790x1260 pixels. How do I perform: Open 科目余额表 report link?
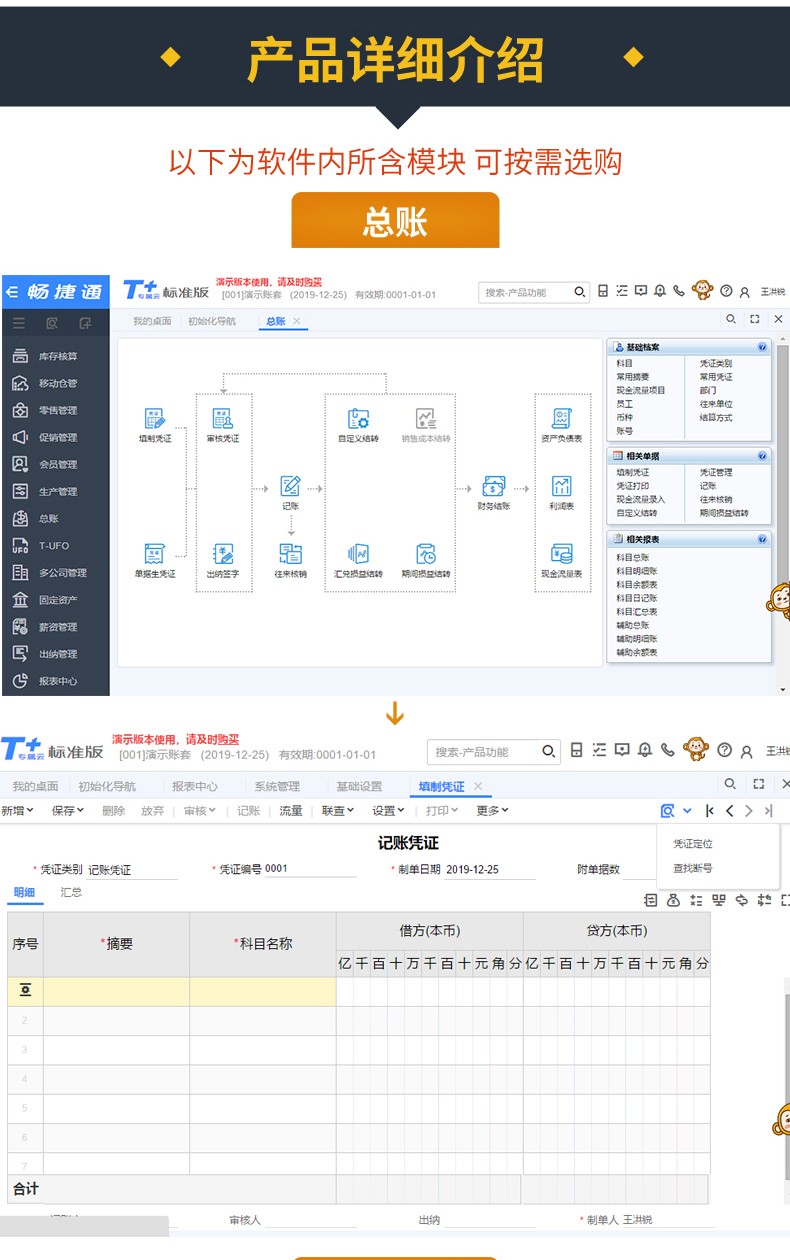[636, 584]
